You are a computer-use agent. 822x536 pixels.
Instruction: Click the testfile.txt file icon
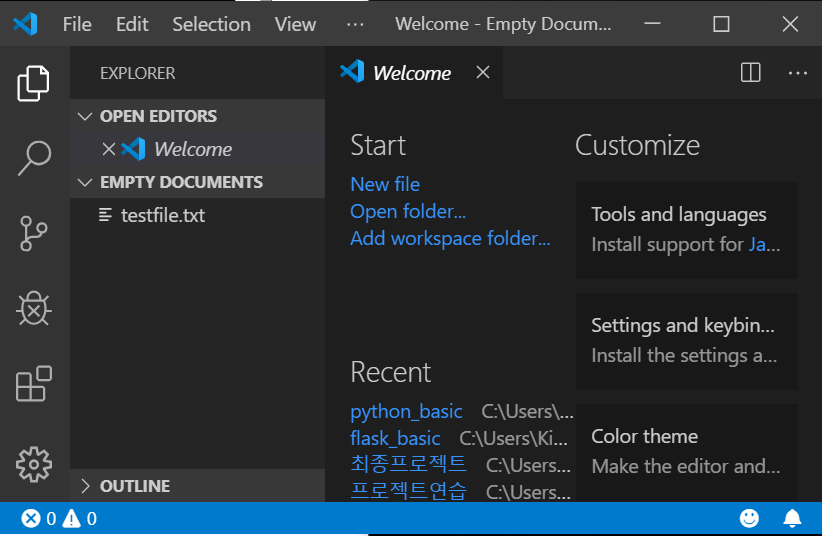(x=105, y=215)
